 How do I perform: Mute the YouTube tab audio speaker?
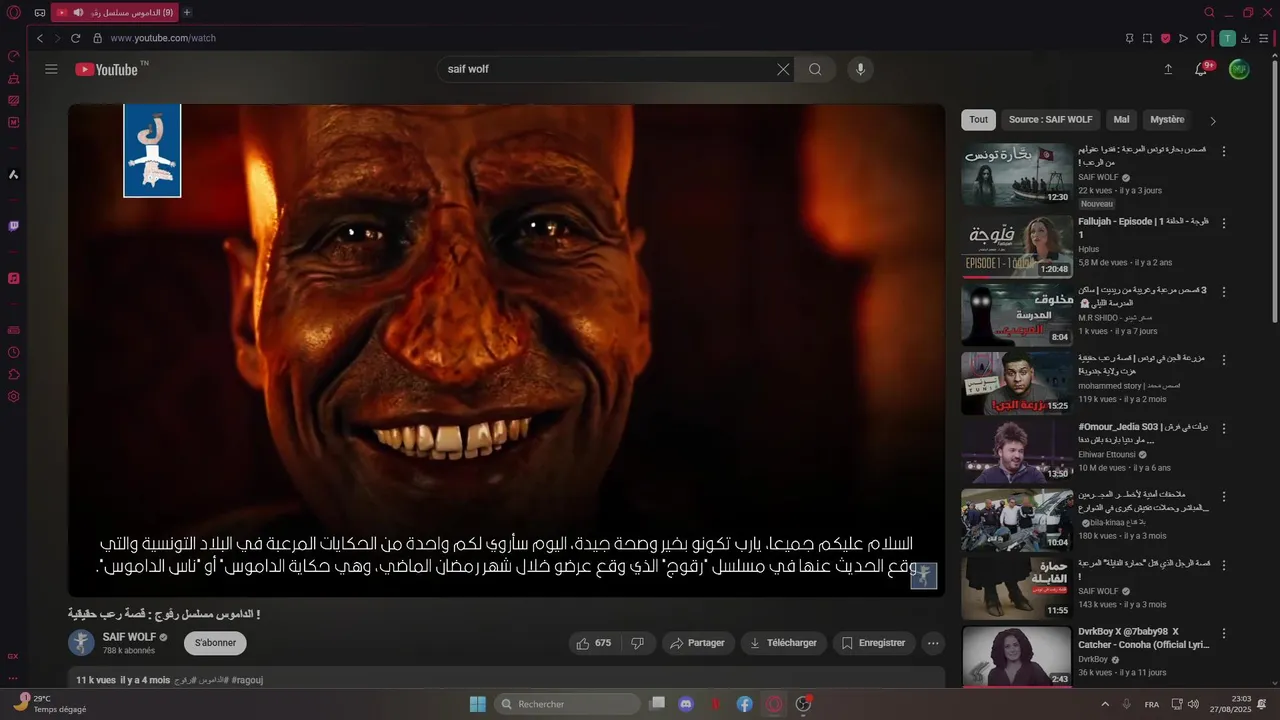[79, 12]
